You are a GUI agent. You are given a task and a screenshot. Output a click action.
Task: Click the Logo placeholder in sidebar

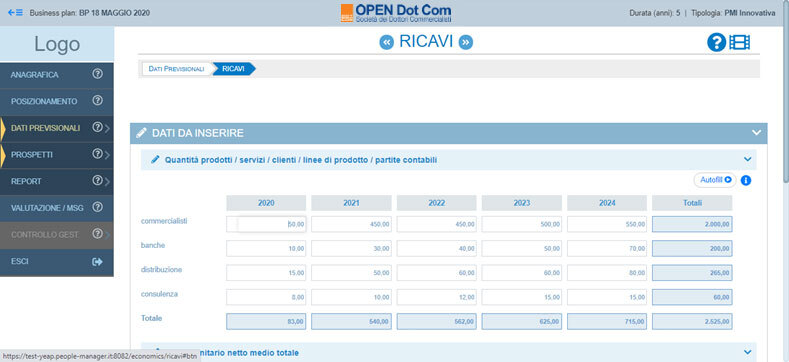point(57,44)
